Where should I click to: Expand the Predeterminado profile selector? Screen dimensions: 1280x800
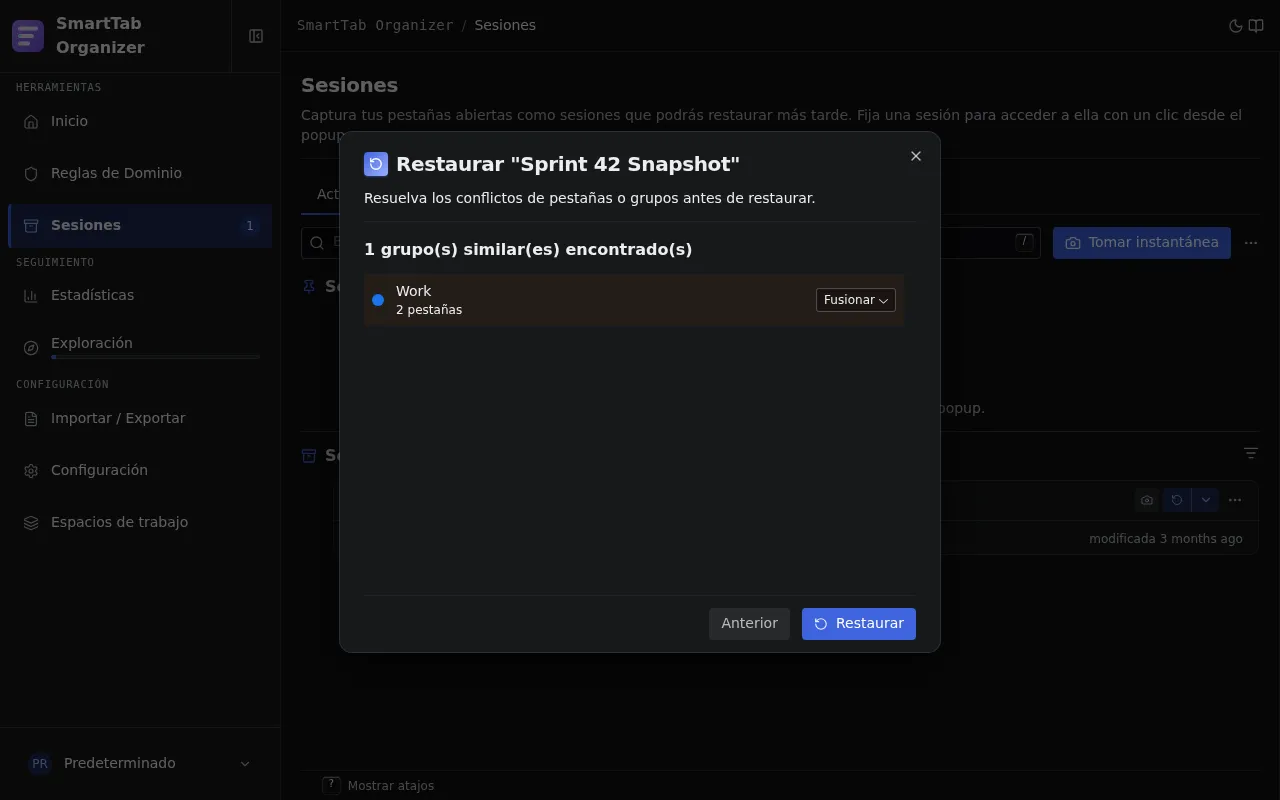click(140, 763)
